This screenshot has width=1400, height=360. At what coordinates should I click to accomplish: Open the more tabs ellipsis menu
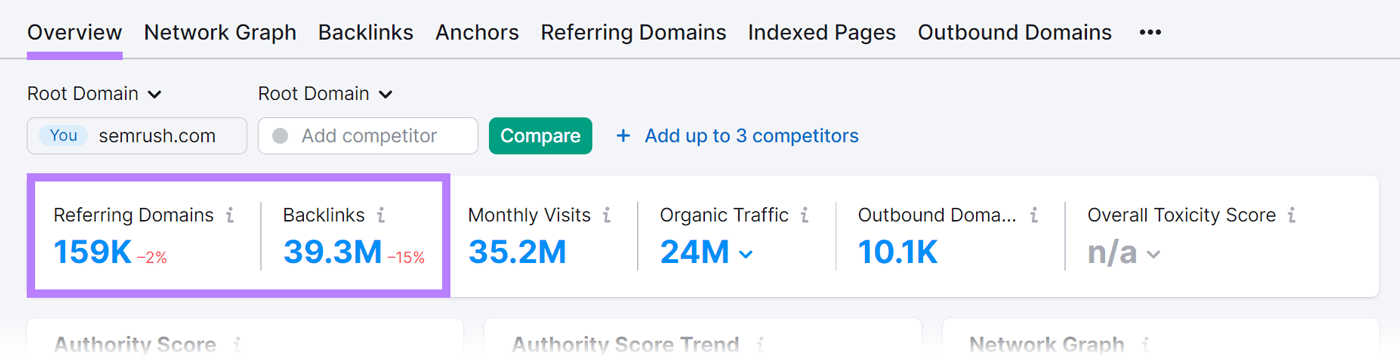click(x=1150, y=32)
